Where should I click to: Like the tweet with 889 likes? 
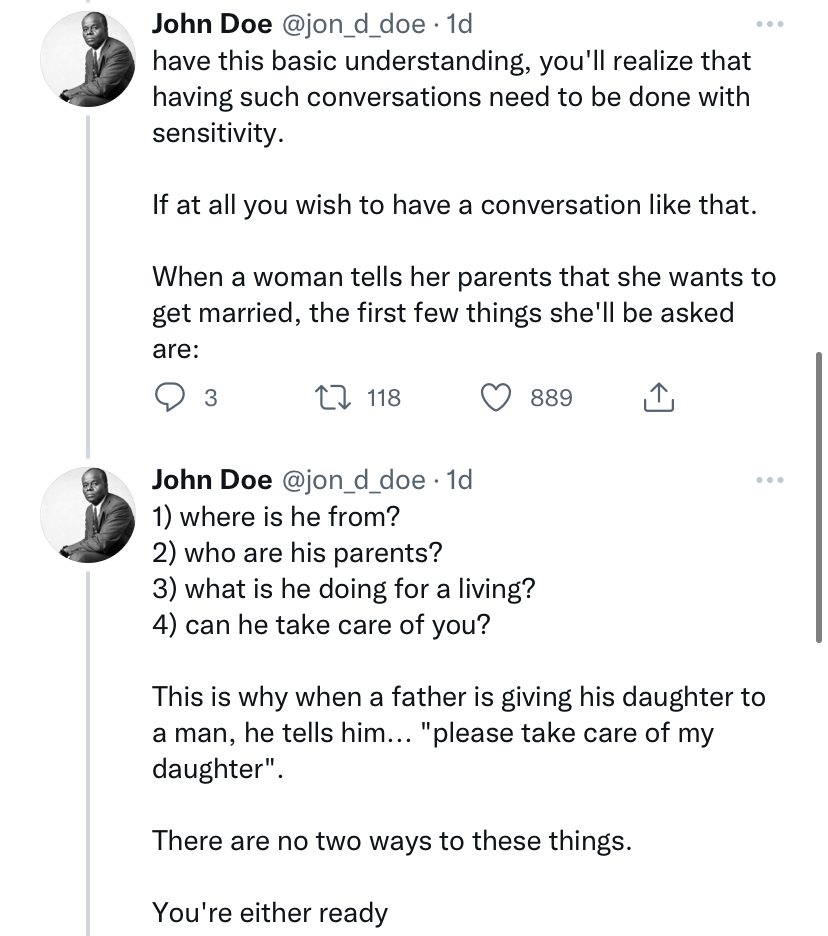pyautogui.click(x=496, y=398)
